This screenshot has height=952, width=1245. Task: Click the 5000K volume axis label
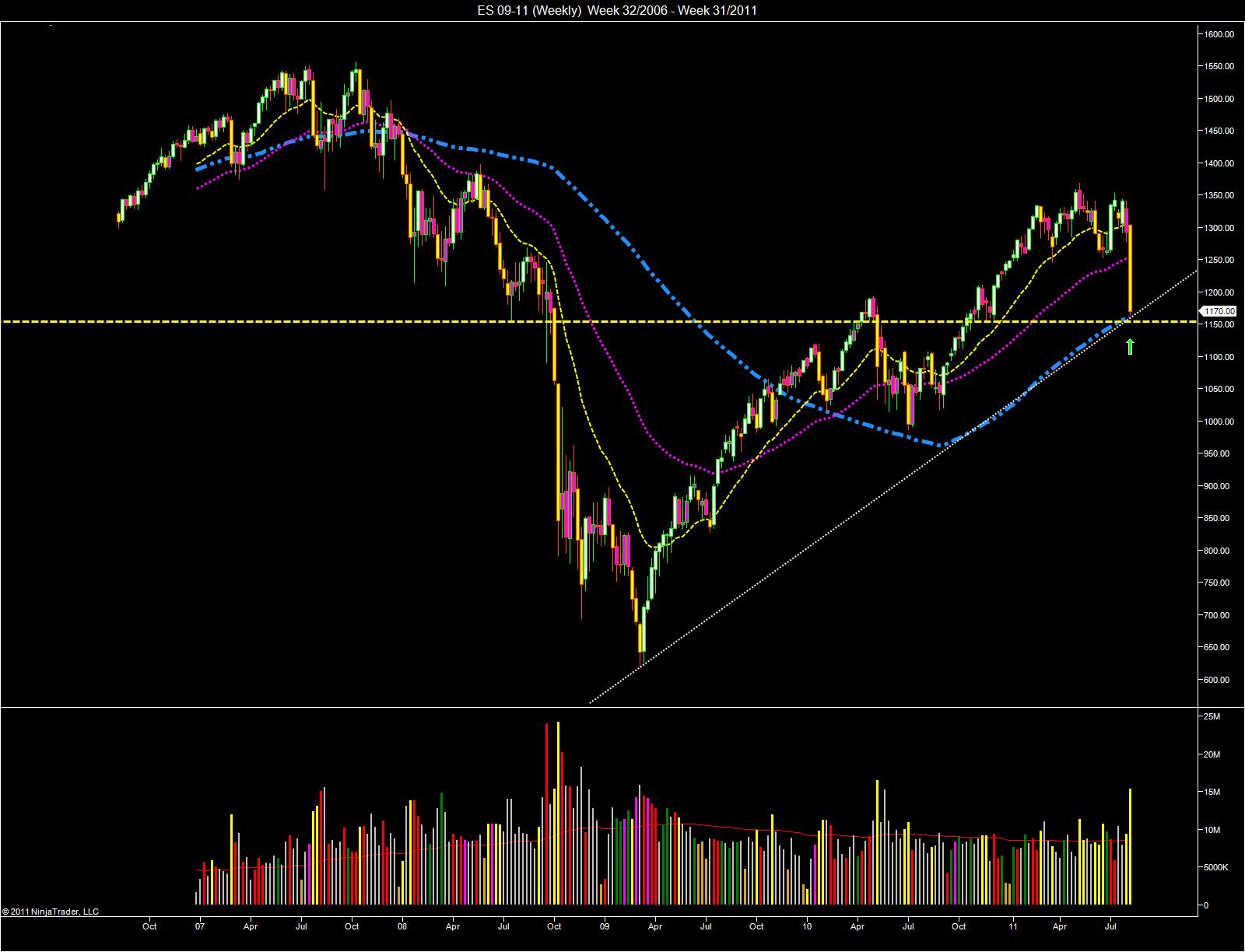[x=1216, y=868]
